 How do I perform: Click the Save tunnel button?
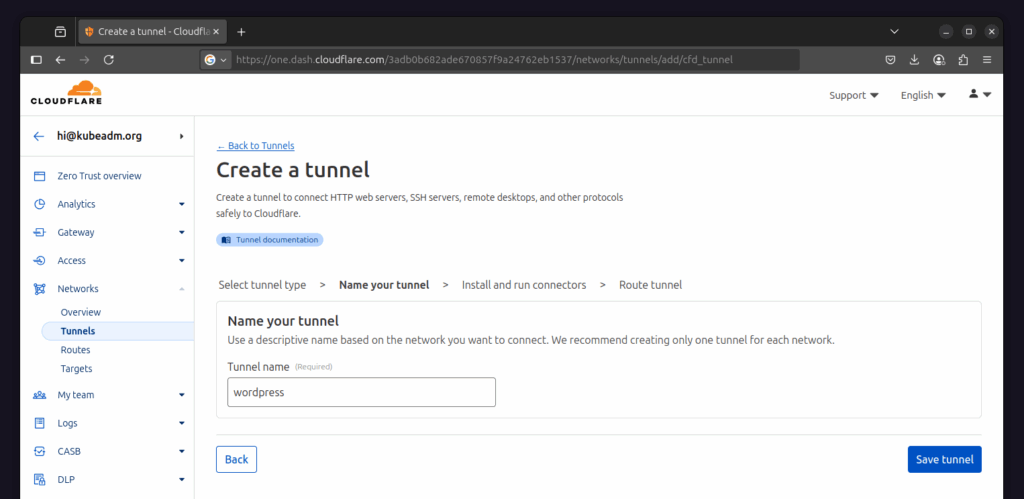click(x=944, y=459)
